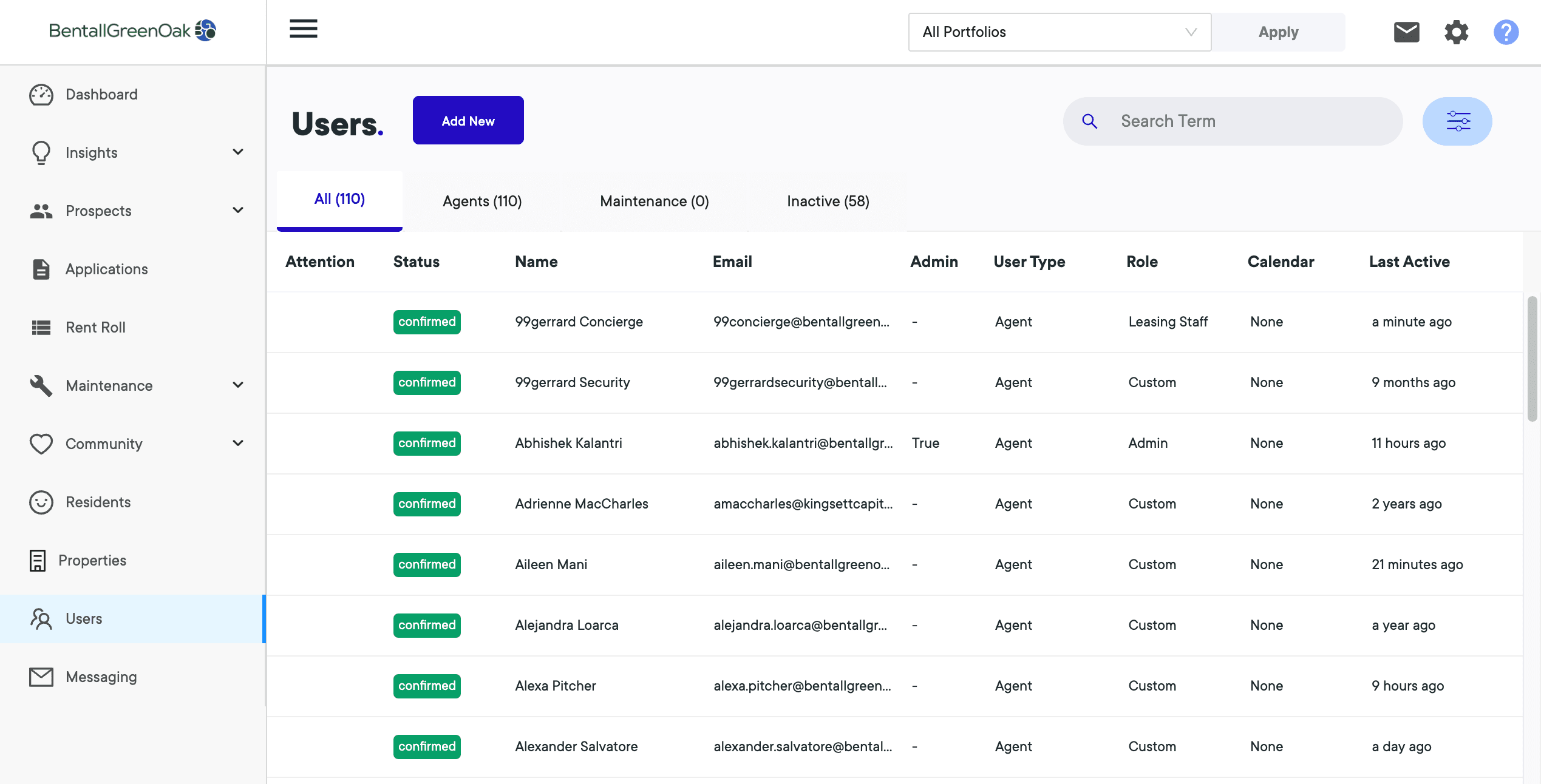Image resolution: width=1541 pixels, height=784 pixels.
Task: Expand the Maintenance chevron
Action: (238, 385)
